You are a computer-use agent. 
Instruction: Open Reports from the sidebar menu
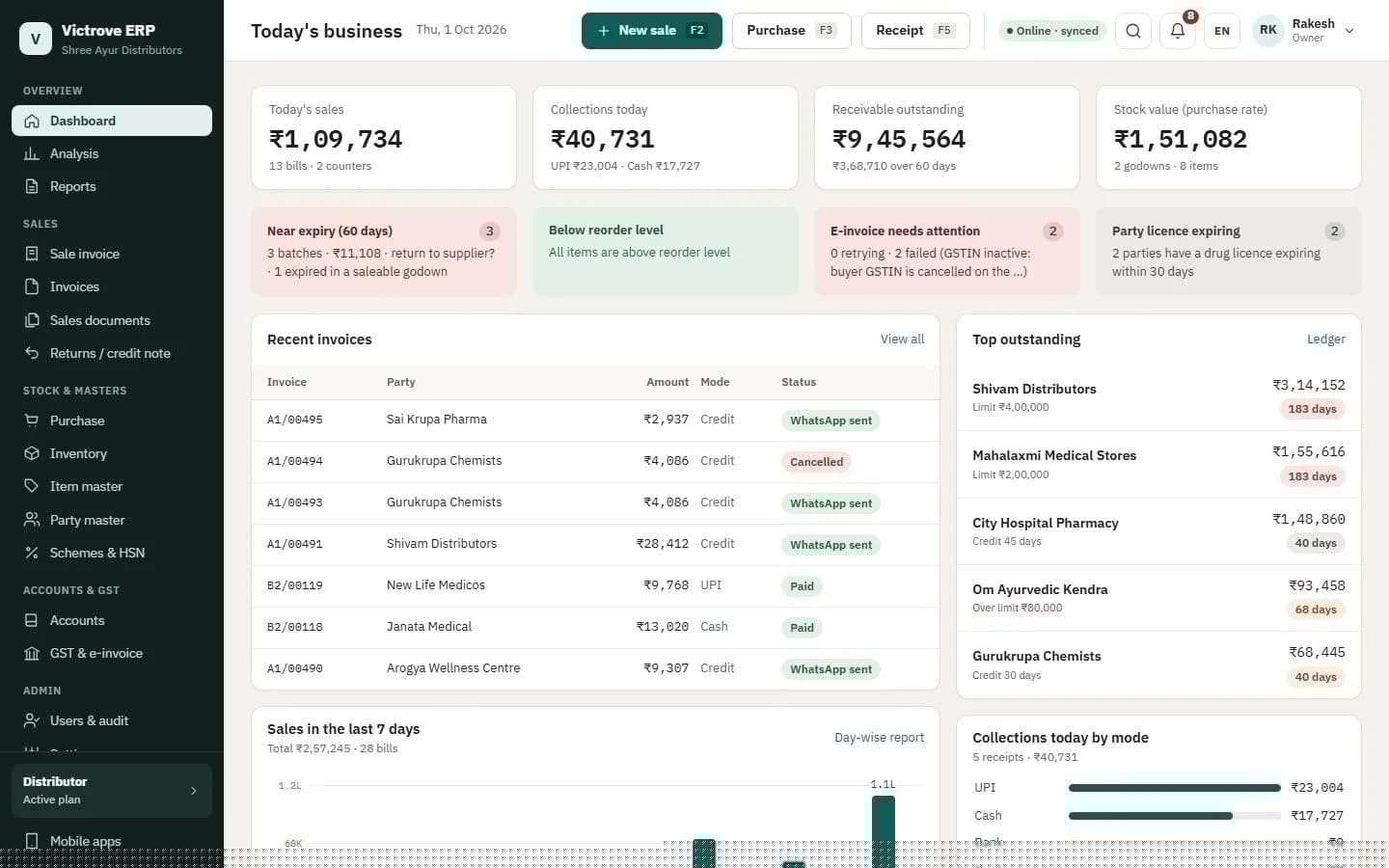tap(112, 186)
